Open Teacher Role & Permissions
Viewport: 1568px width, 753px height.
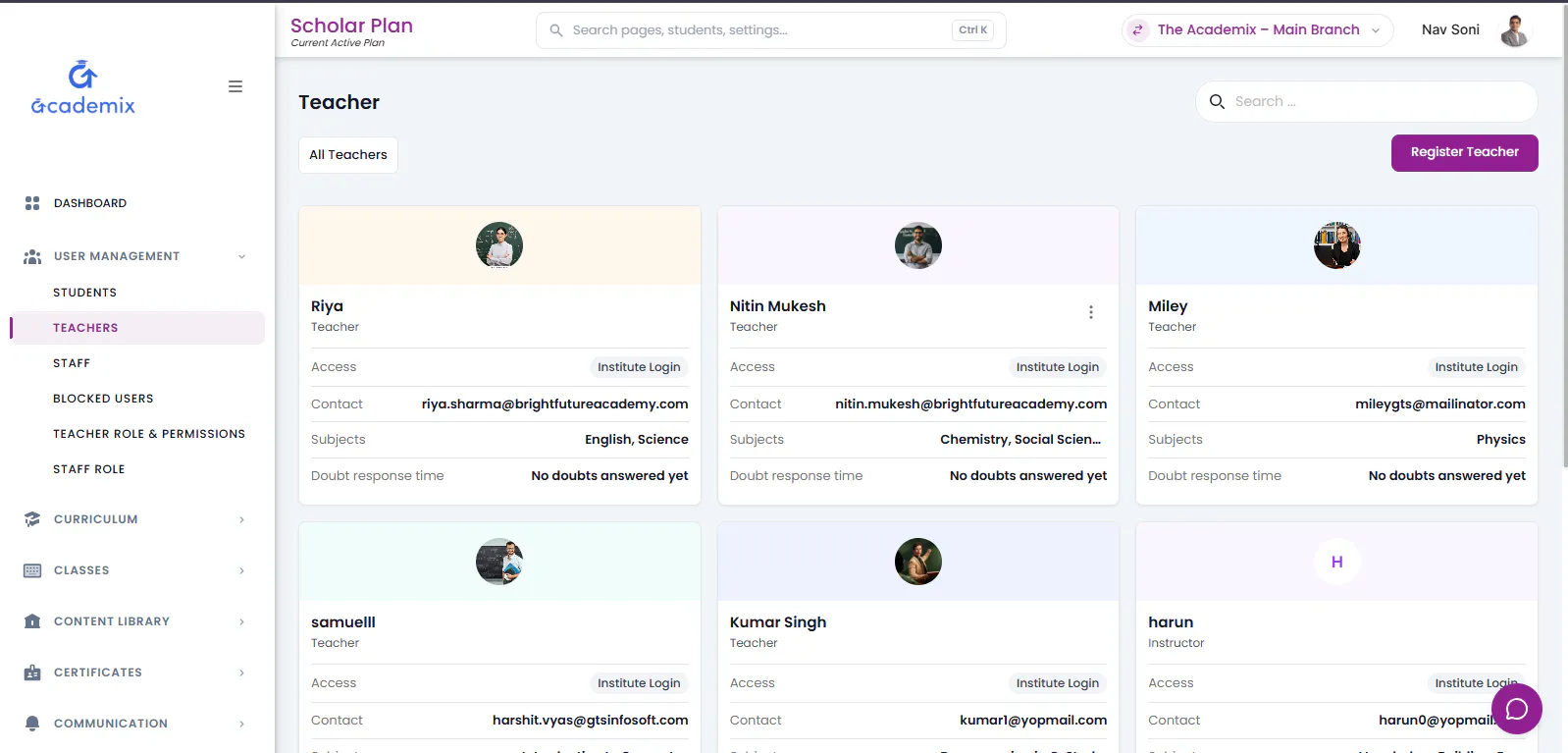tap(149, 434)
